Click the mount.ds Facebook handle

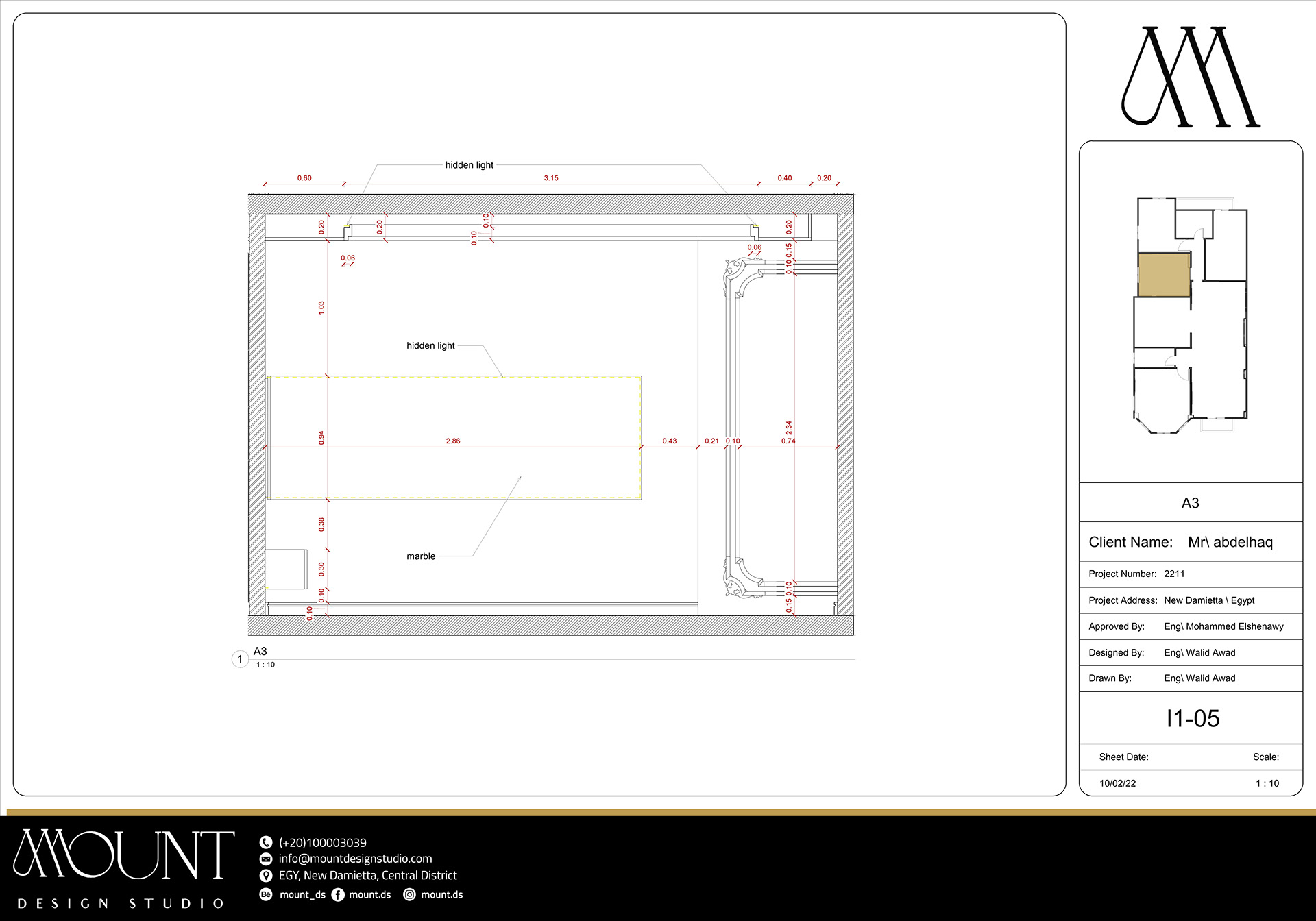[x=369, y=894]
